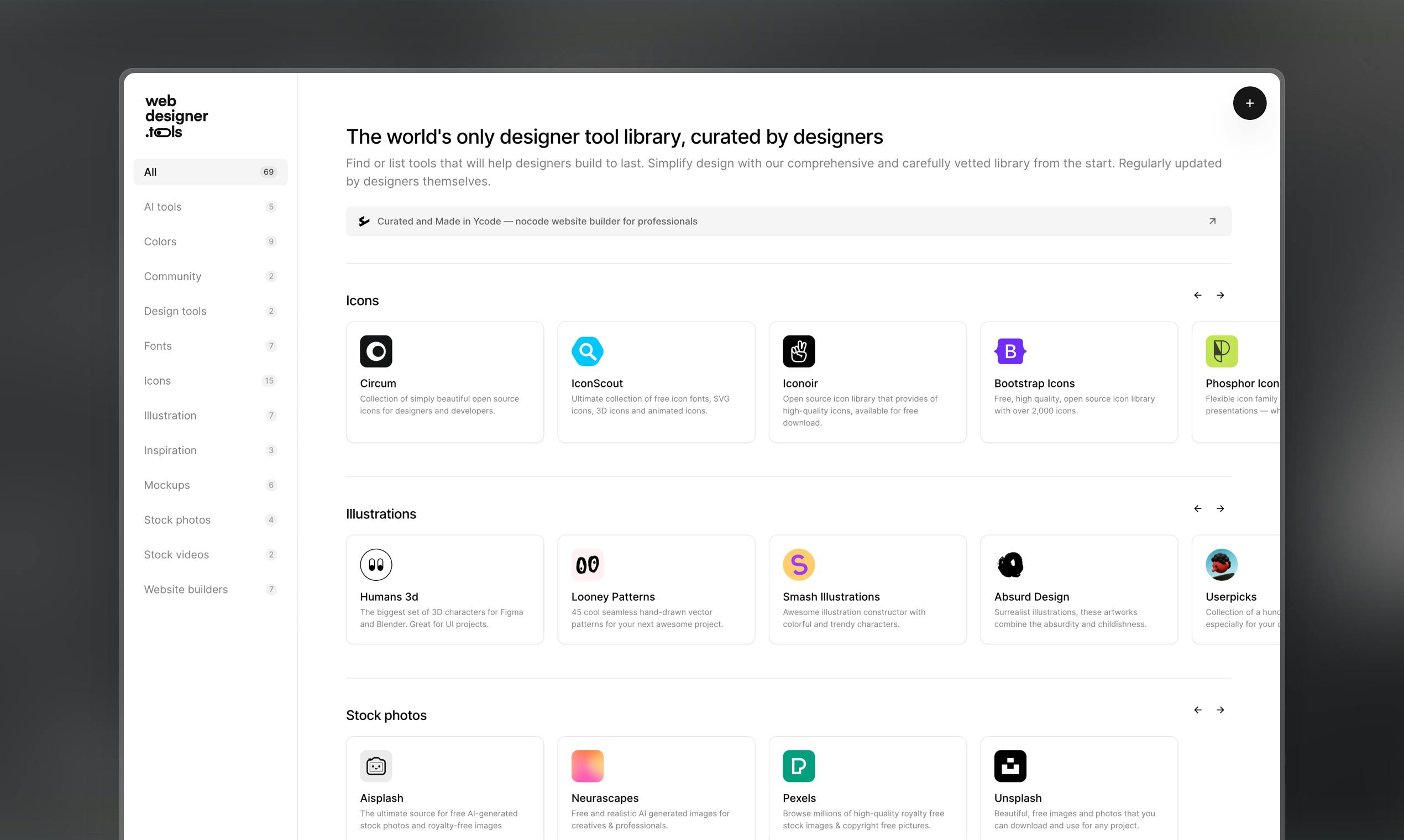Click the Icons section heading
The height and width of the screenshot is (840, 1404).
click(x=362, y=301)
